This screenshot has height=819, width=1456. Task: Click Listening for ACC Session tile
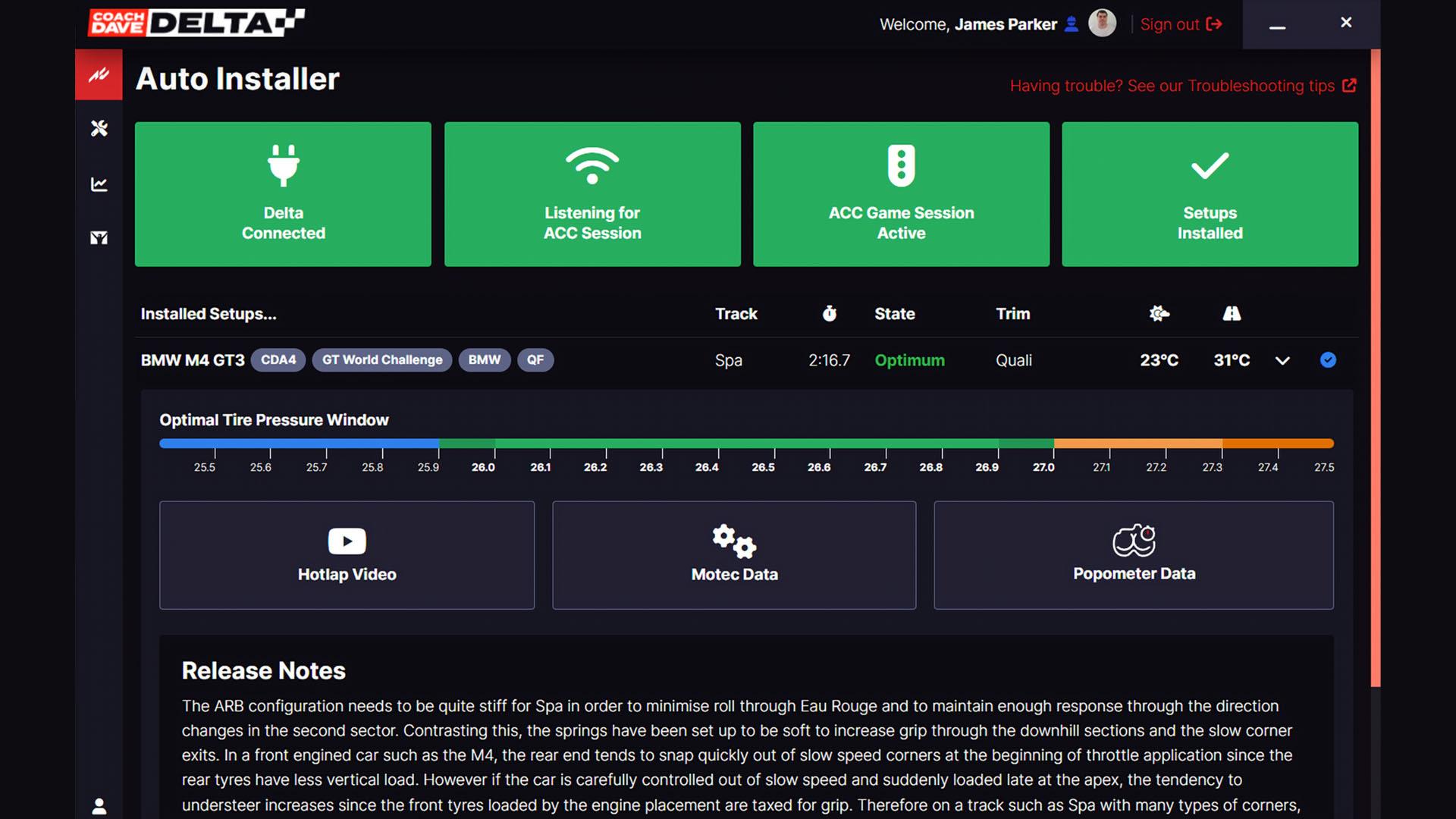point(592,194)
